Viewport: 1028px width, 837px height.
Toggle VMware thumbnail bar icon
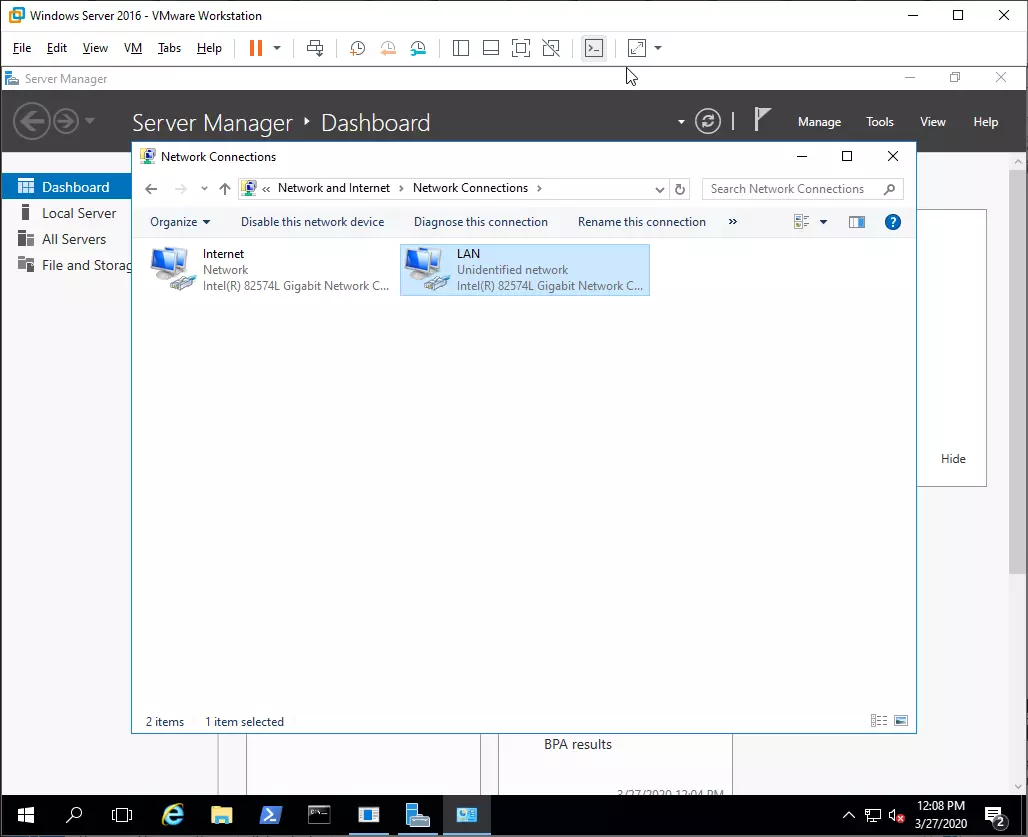coord(491,48)
